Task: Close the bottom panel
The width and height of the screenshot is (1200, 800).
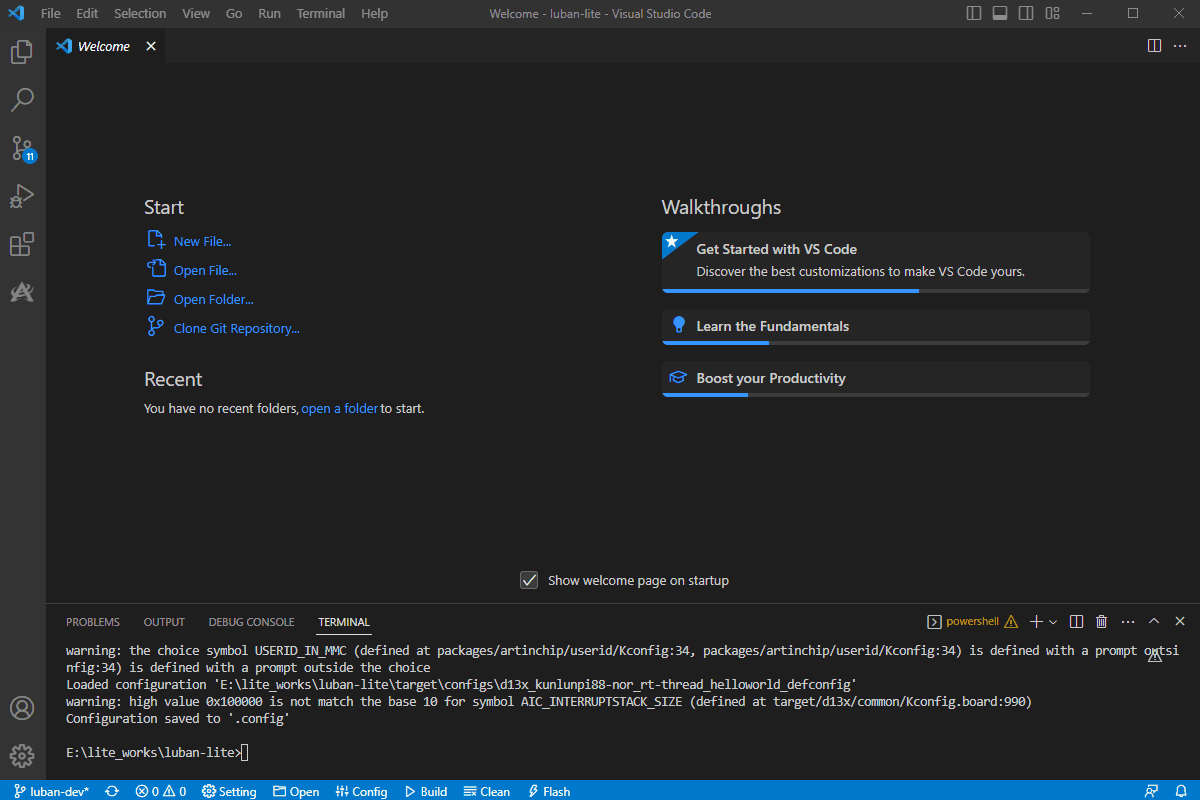Action: [1180, 621]
